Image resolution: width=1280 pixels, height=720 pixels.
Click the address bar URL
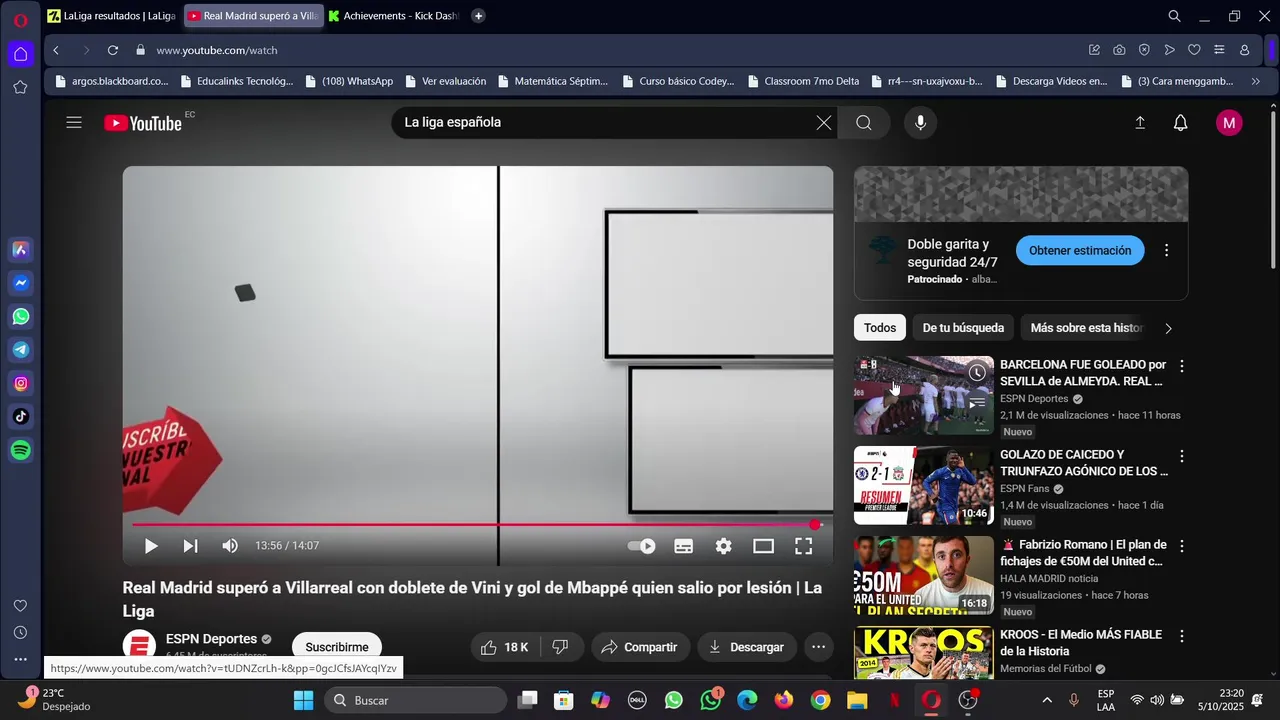click(217, 50)
